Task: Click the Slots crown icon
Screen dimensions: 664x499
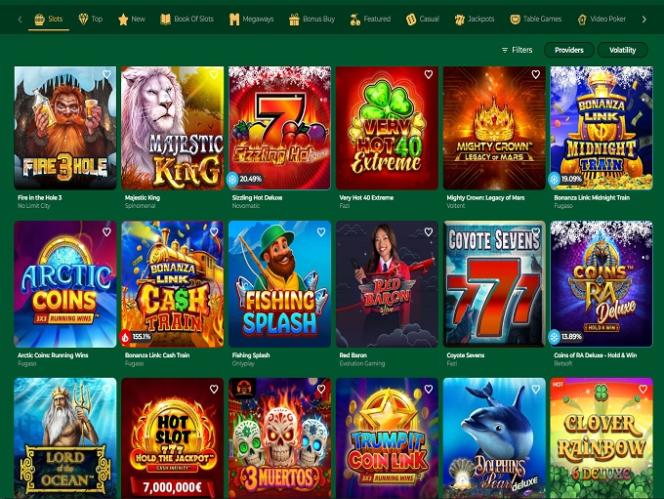Action: tap(39, 19)
